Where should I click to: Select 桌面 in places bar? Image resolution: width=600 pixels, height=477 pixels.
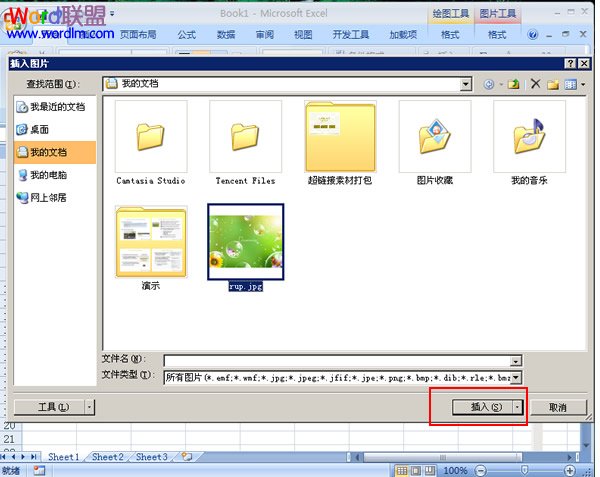coord(55,129)
